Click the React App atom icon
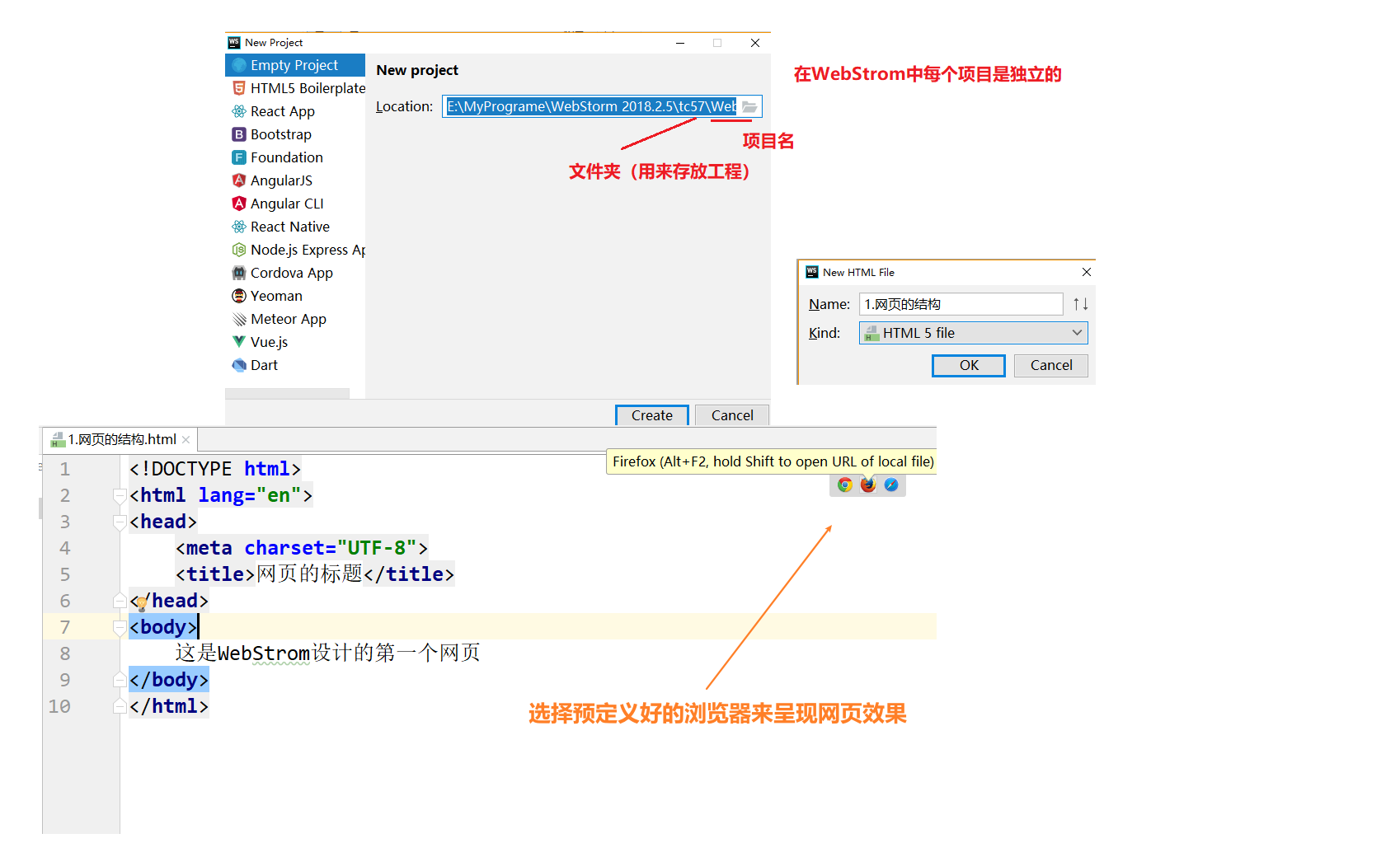1400x857 pixels. point(239,111)
